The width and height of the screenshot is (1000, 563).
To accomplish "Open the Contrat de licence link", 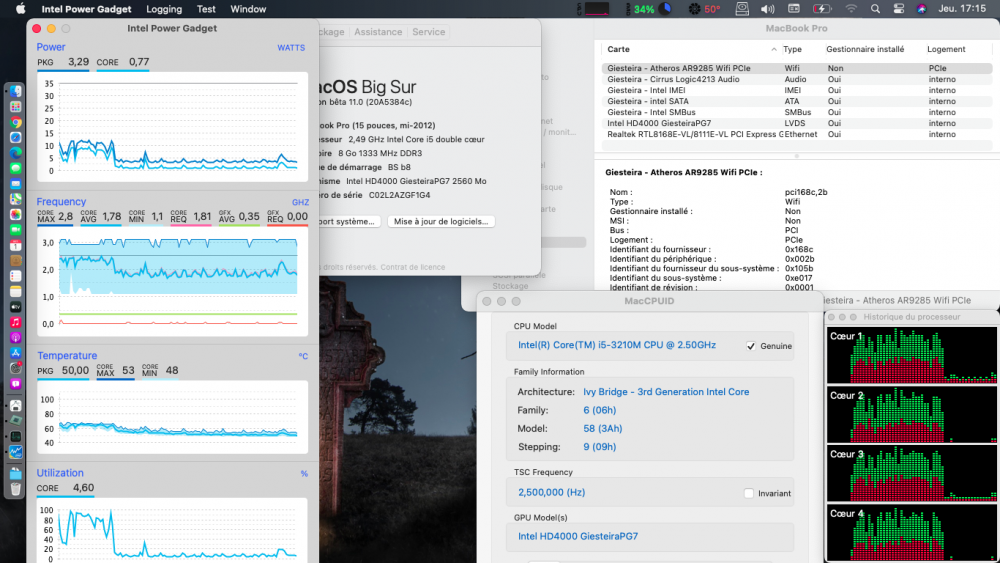I will click(x=413, y=267).
